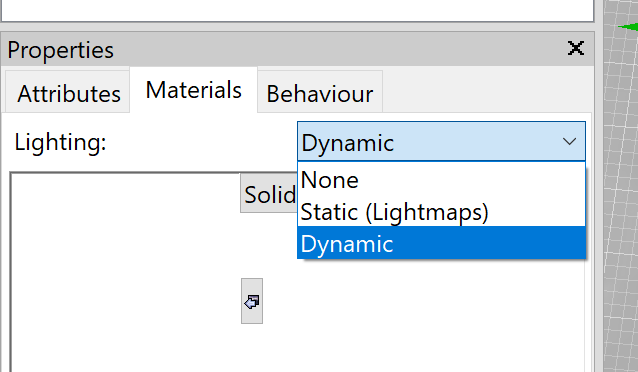
Task: Click the left arrow assign-material icon
Action: (252, 301)
